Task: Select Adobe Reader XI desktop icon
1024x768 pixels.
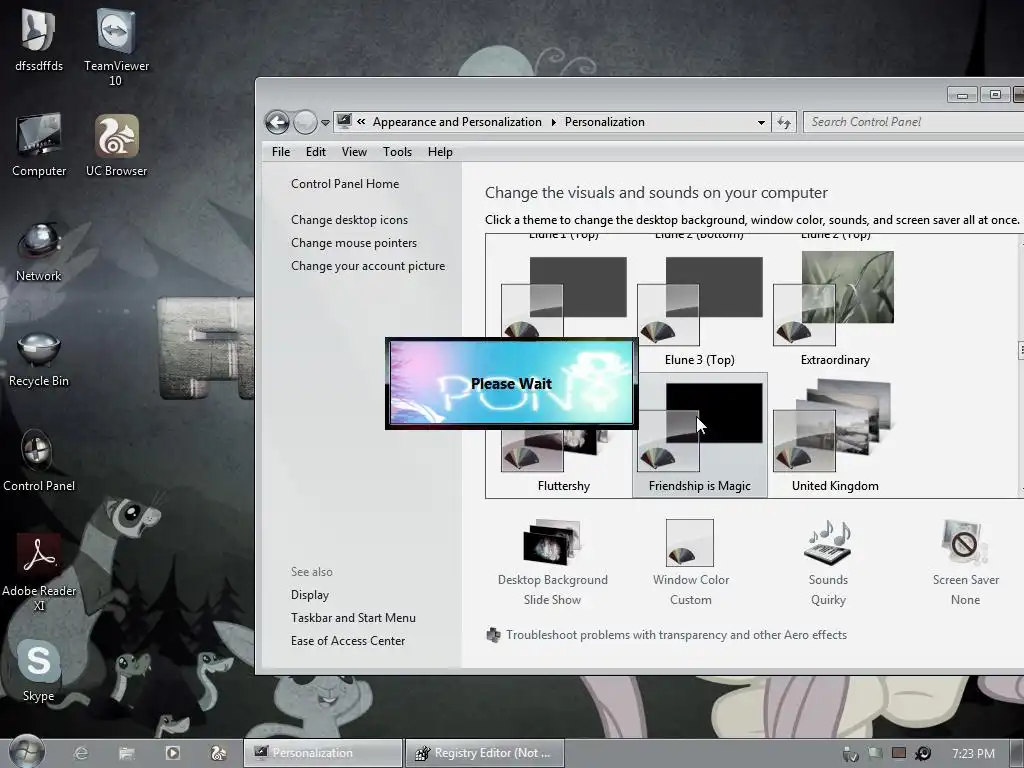Action: (39, 571)
